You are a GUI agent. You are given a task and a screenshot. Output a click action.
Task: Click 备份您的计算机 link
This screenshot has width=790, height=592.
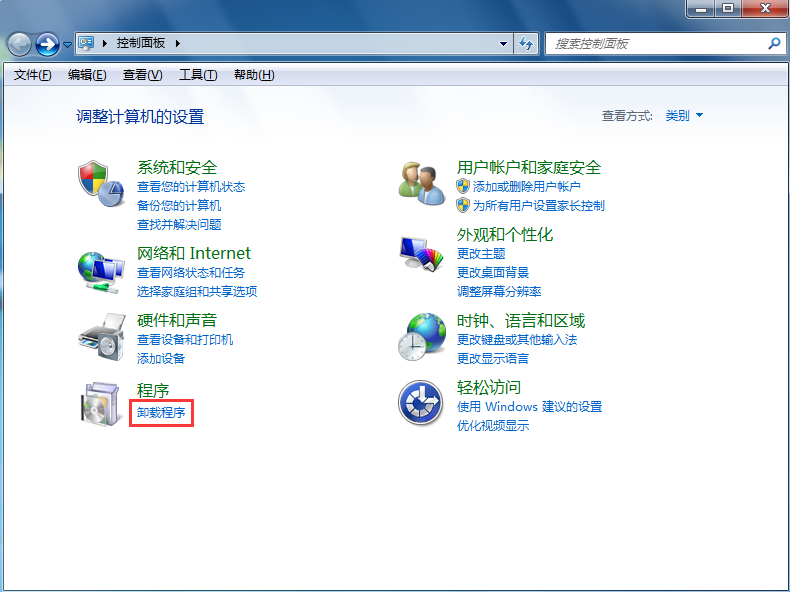pyautogui.click(x=179, y=206)
